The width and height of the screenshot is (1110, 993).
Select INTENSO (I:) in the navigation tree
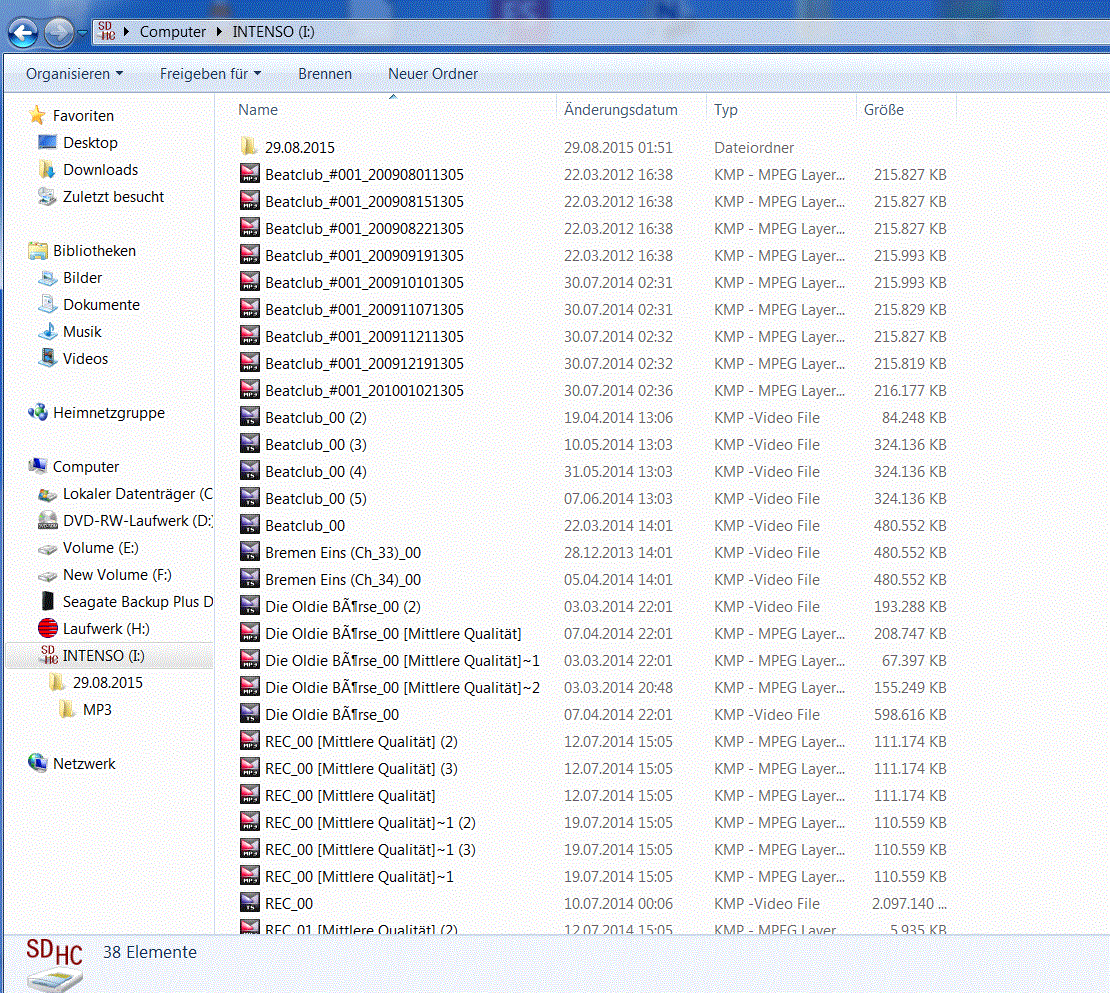click(103, 655)
